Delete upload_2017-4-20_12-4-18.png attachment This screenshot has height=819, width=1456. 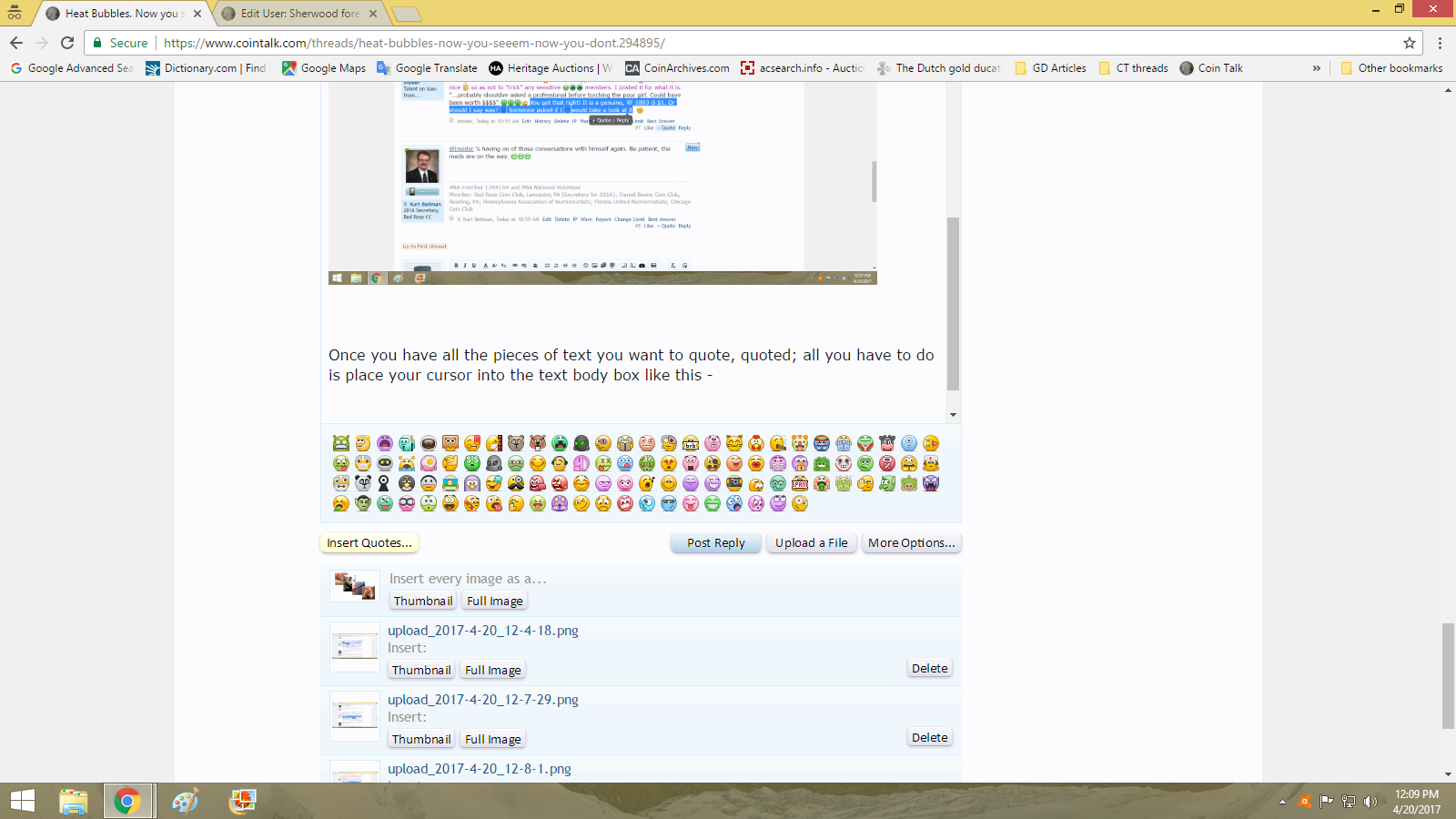[930, 669]
